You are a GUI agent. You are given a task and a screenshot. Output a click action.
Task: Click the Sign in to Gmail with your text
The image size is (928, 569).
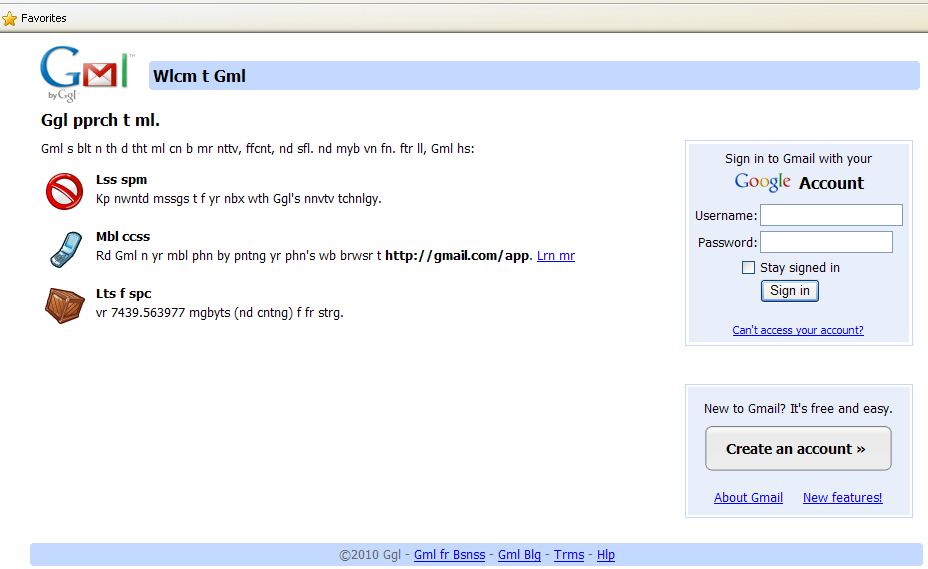798,159
